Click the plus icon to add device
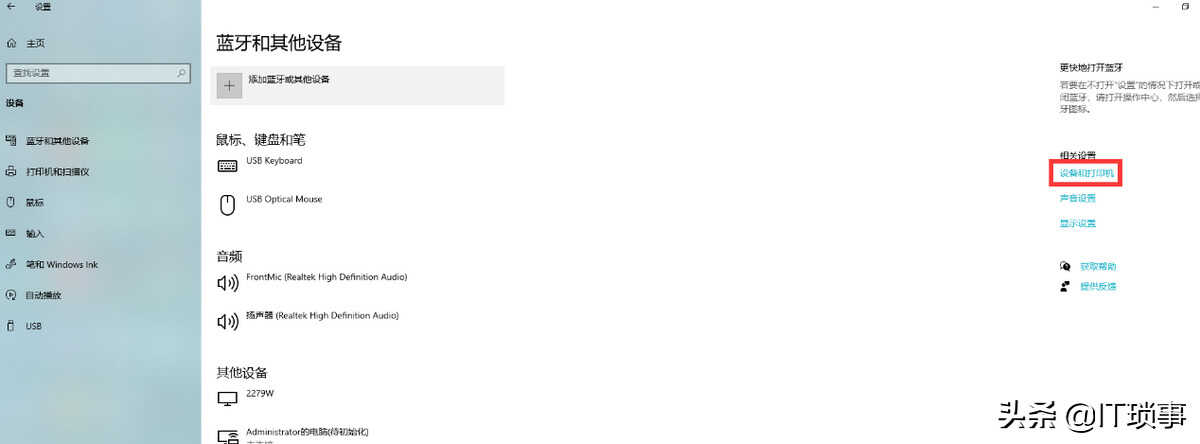Viewport: 1200px width, 444px height. point(230,86)
